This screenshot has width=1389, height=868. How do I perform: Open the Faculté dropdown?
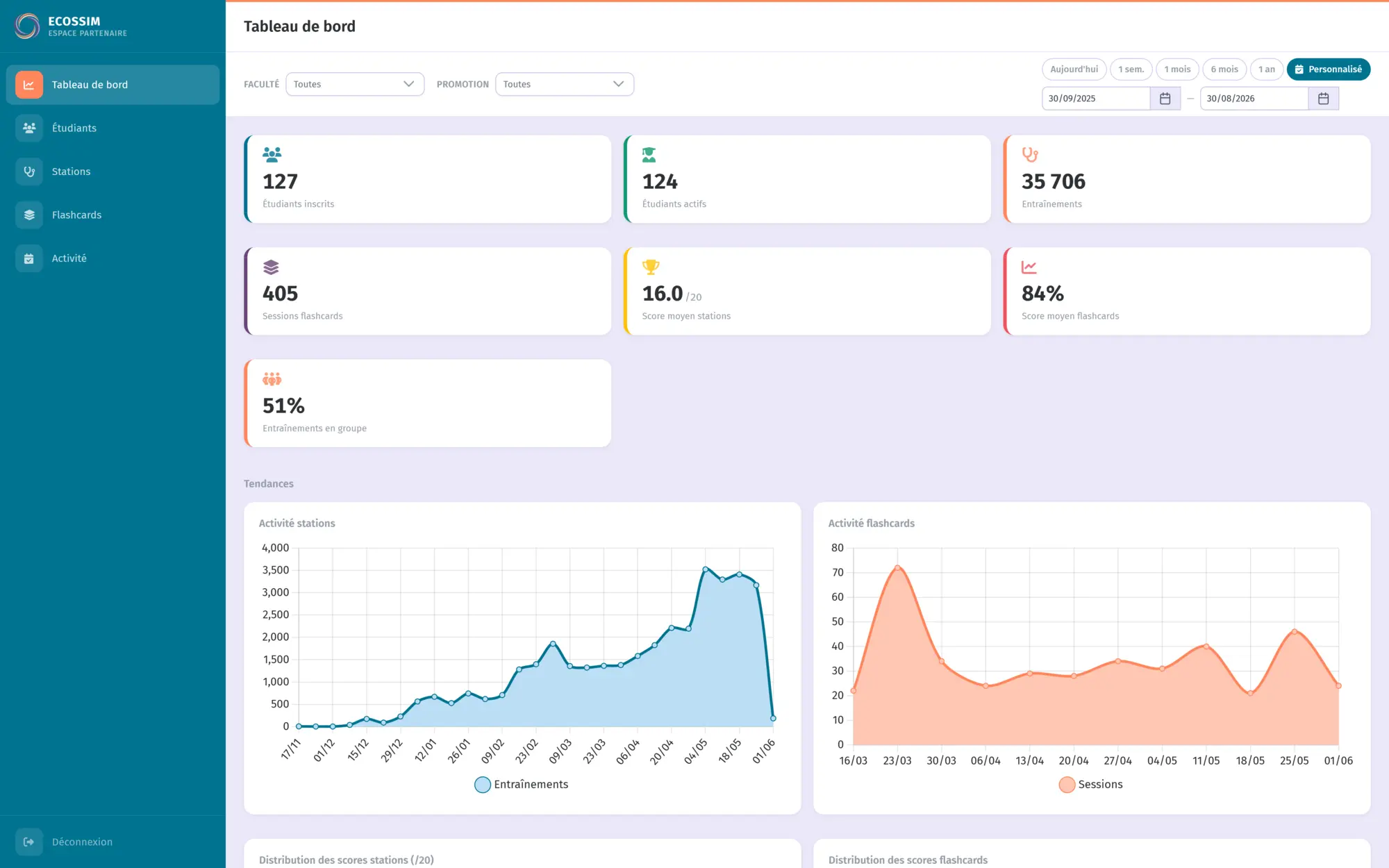coord(355,84)
